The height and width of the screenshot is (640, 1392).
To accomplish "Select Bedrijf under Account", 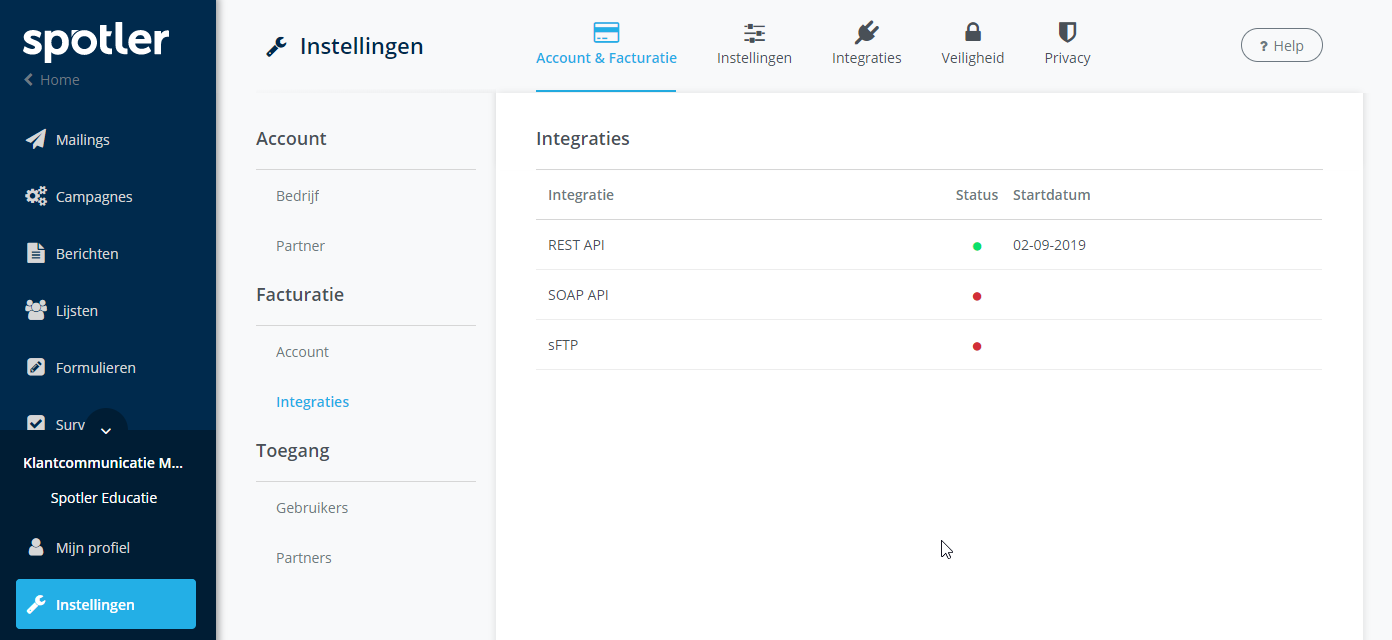I will tap(298, 196).
